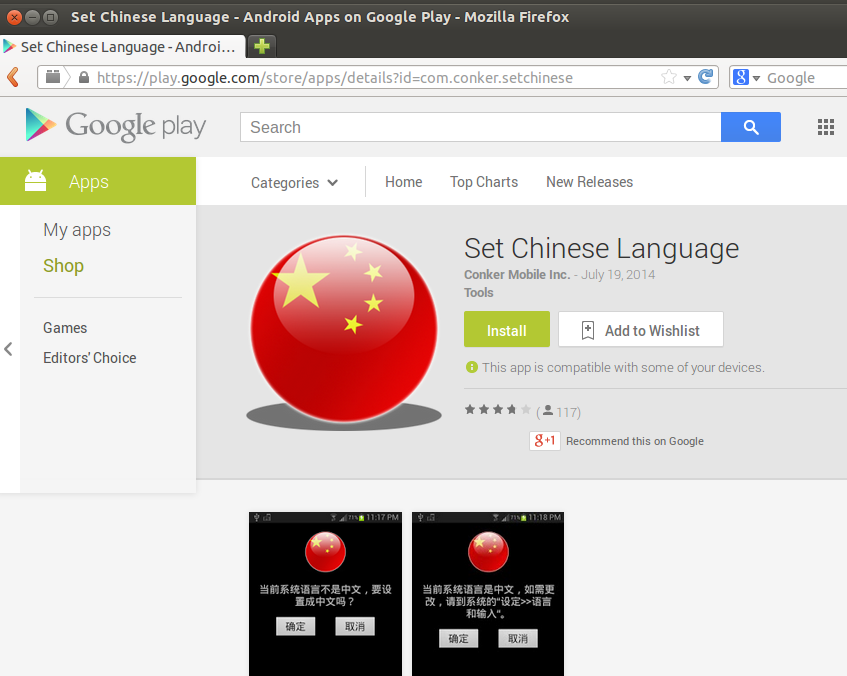
Task: Bookmark page with the star icon
Action: tap(669, 77)
